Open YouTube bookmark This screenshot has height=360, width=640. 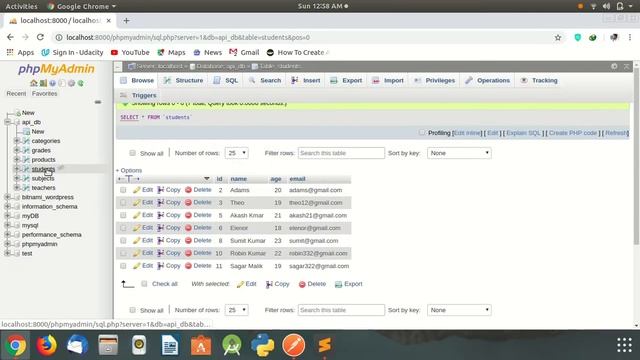pos(130,52)
